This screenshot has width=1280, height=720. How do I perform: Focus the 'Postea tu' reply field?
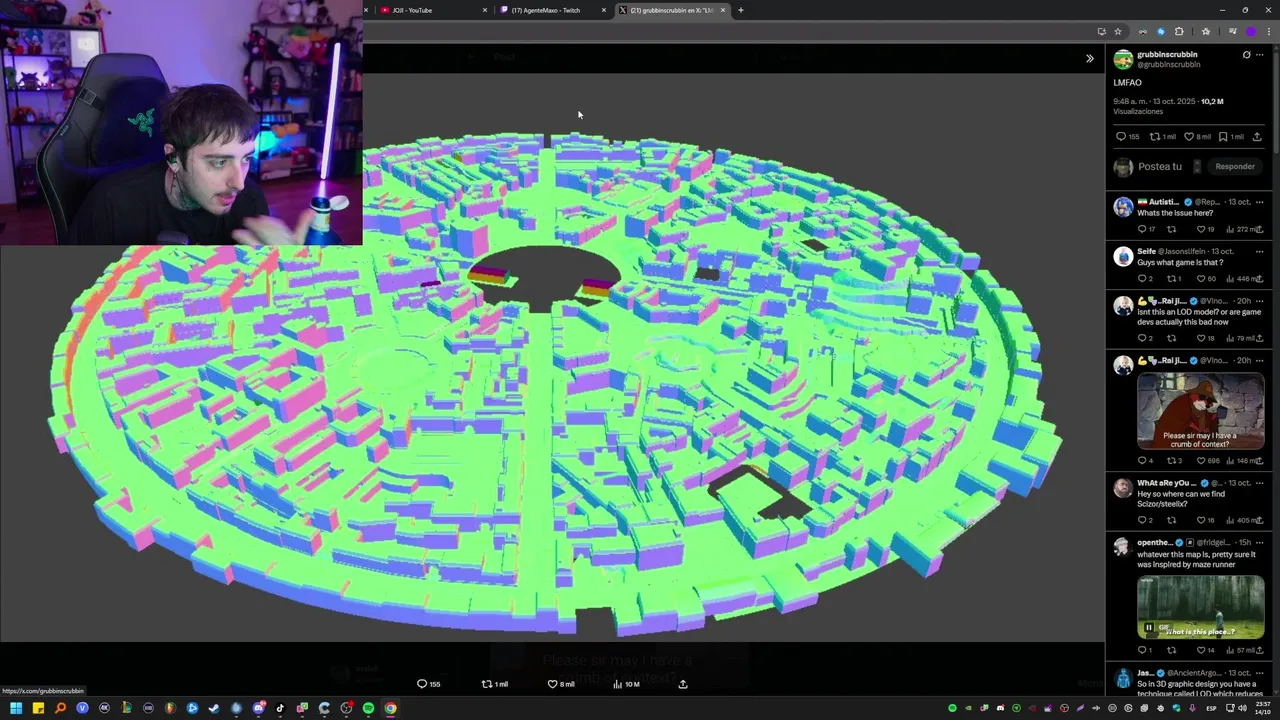tap(1160, 167)
